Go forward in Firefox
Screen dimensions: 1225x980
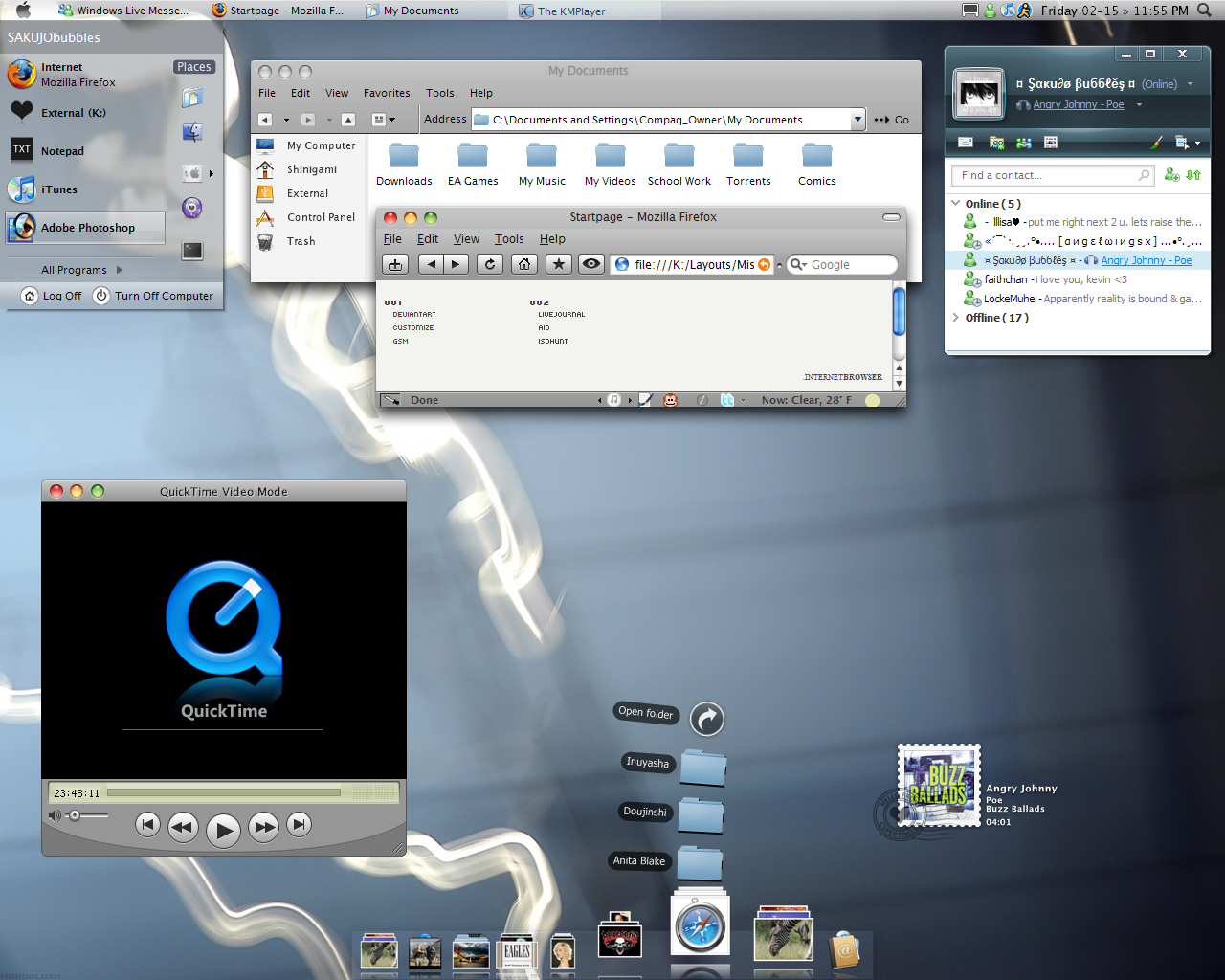point(456,264)
